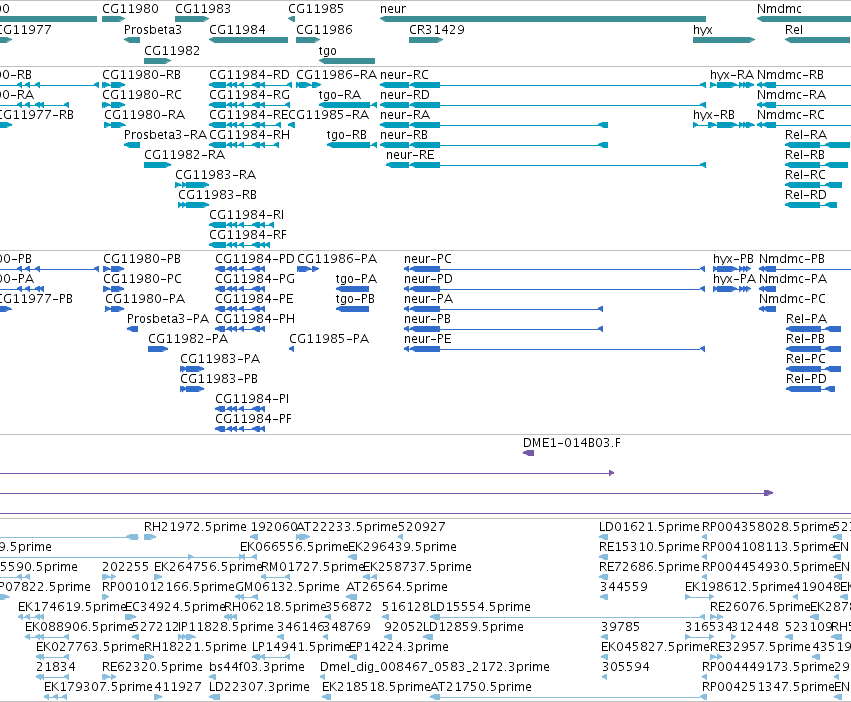Click EST label Dmel_dig_008467_0583_2172.3prime
Image resolution: width=851 pixels, height=702 pixels.
pos(435,667)
